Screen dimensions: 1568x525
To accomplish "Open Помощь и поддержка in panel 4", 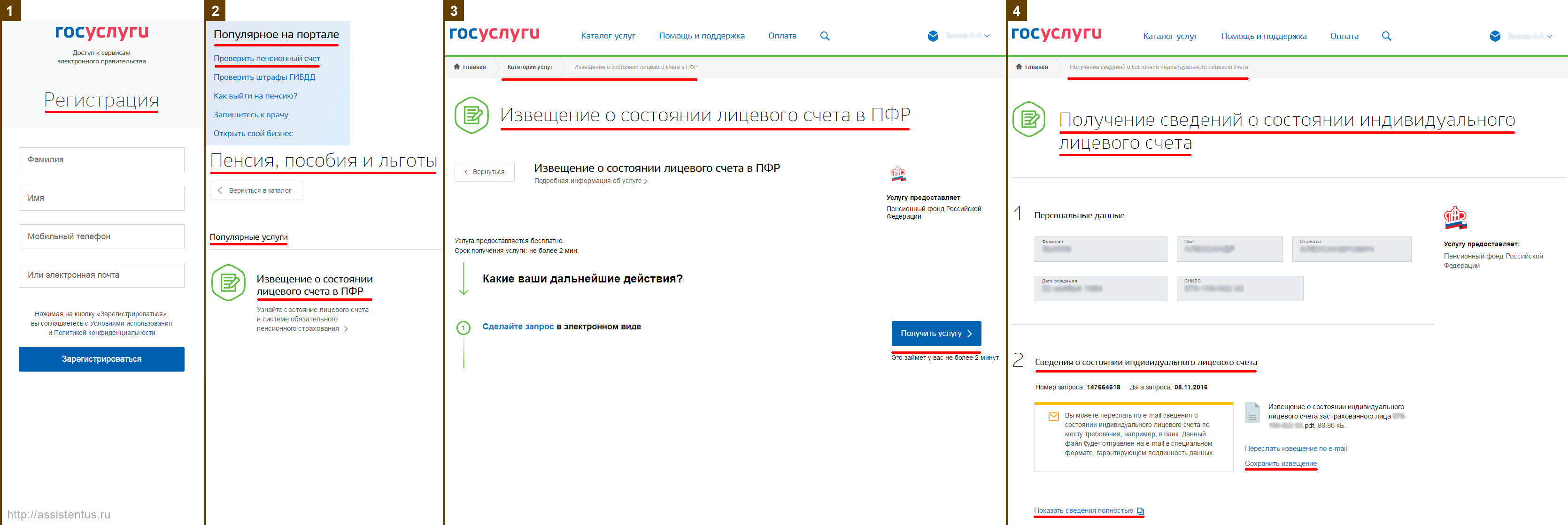I will [x=1264, y=36].
